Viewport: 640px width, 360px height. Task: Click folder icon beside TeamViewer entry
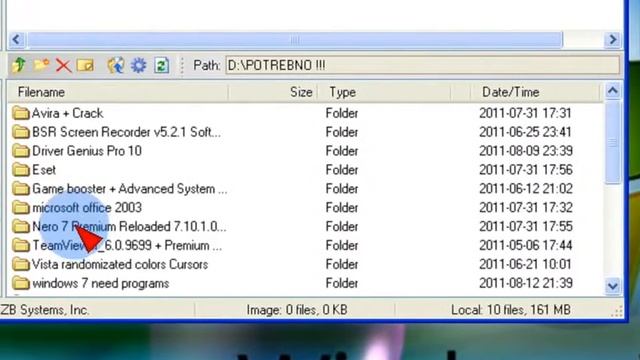(20, 245)
